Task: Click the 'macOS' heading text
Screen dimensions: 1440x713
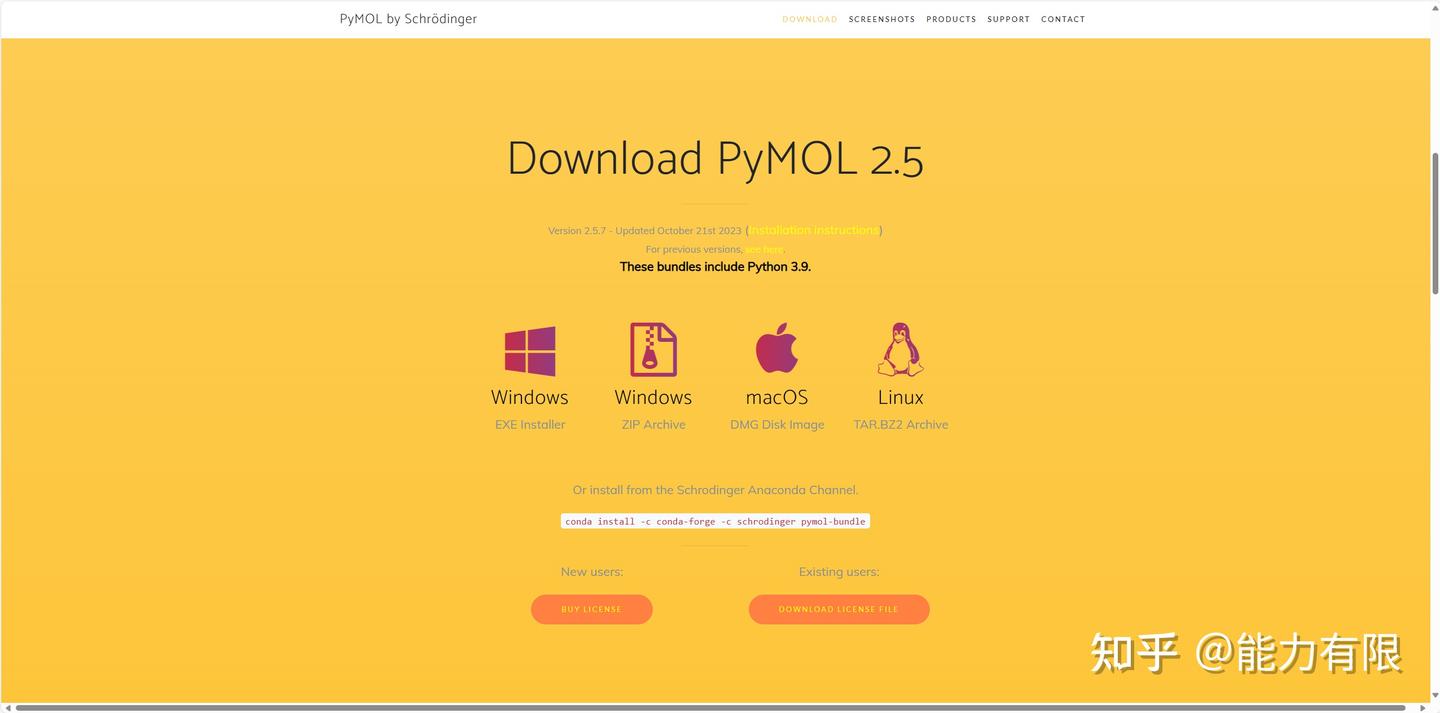Action: 777,397
